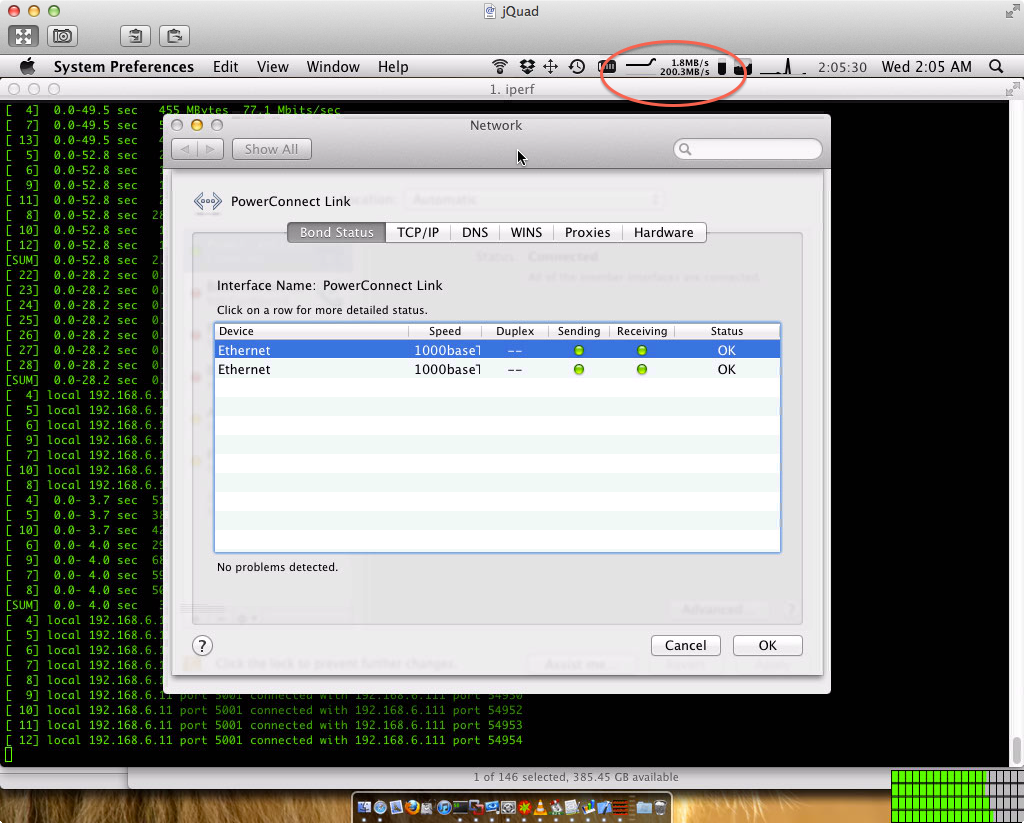The image size is (1024, 823).
Task: Open the Xcode icon in the Dock
Action: [x=604, y=807]
